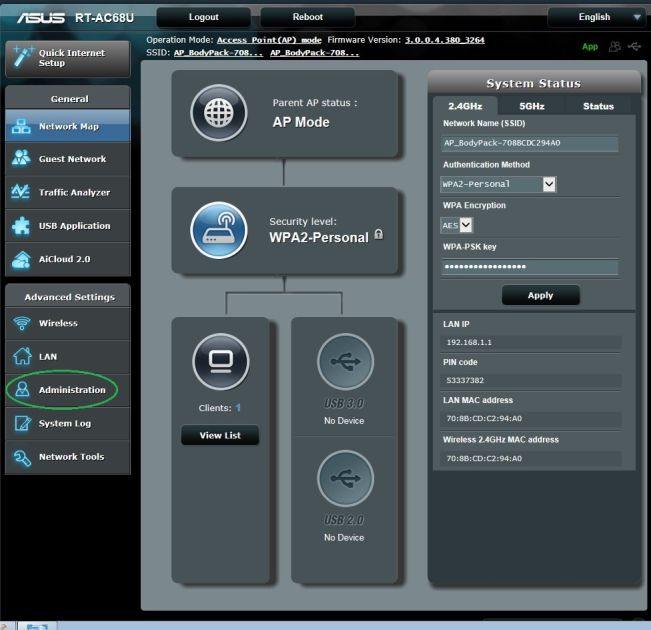Click the globe icon for Parent AP status
The height and width of the screenshot is (630, 651).
[x=218, y=112]
